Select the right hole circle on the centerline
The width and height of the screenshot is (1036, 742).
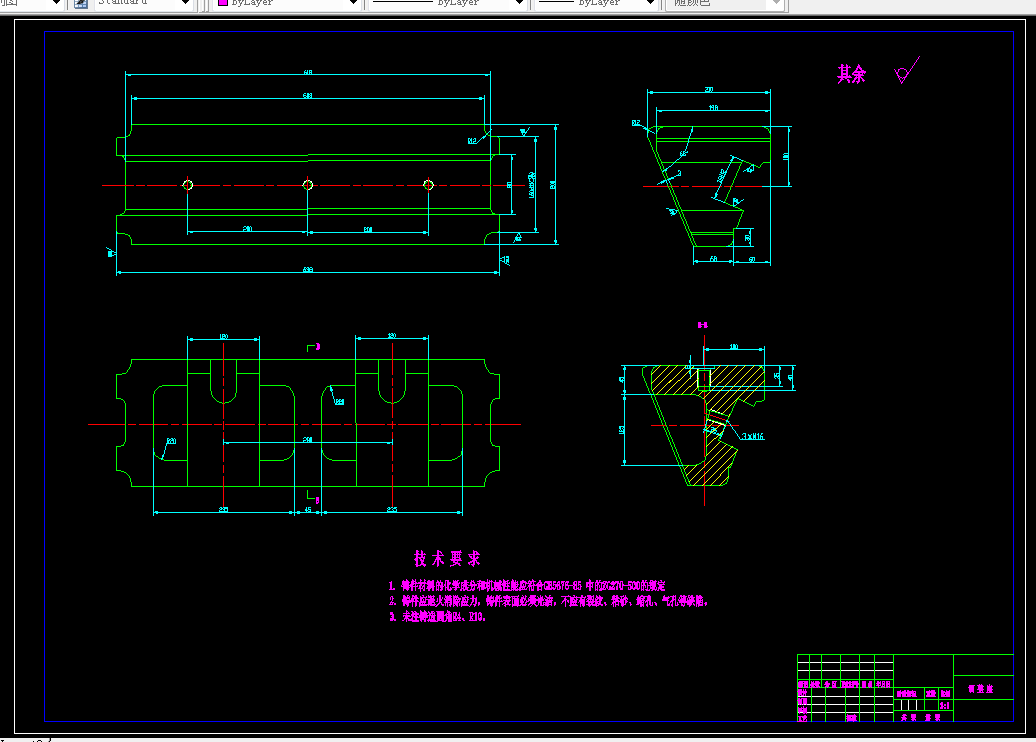(x=428, y=185)
